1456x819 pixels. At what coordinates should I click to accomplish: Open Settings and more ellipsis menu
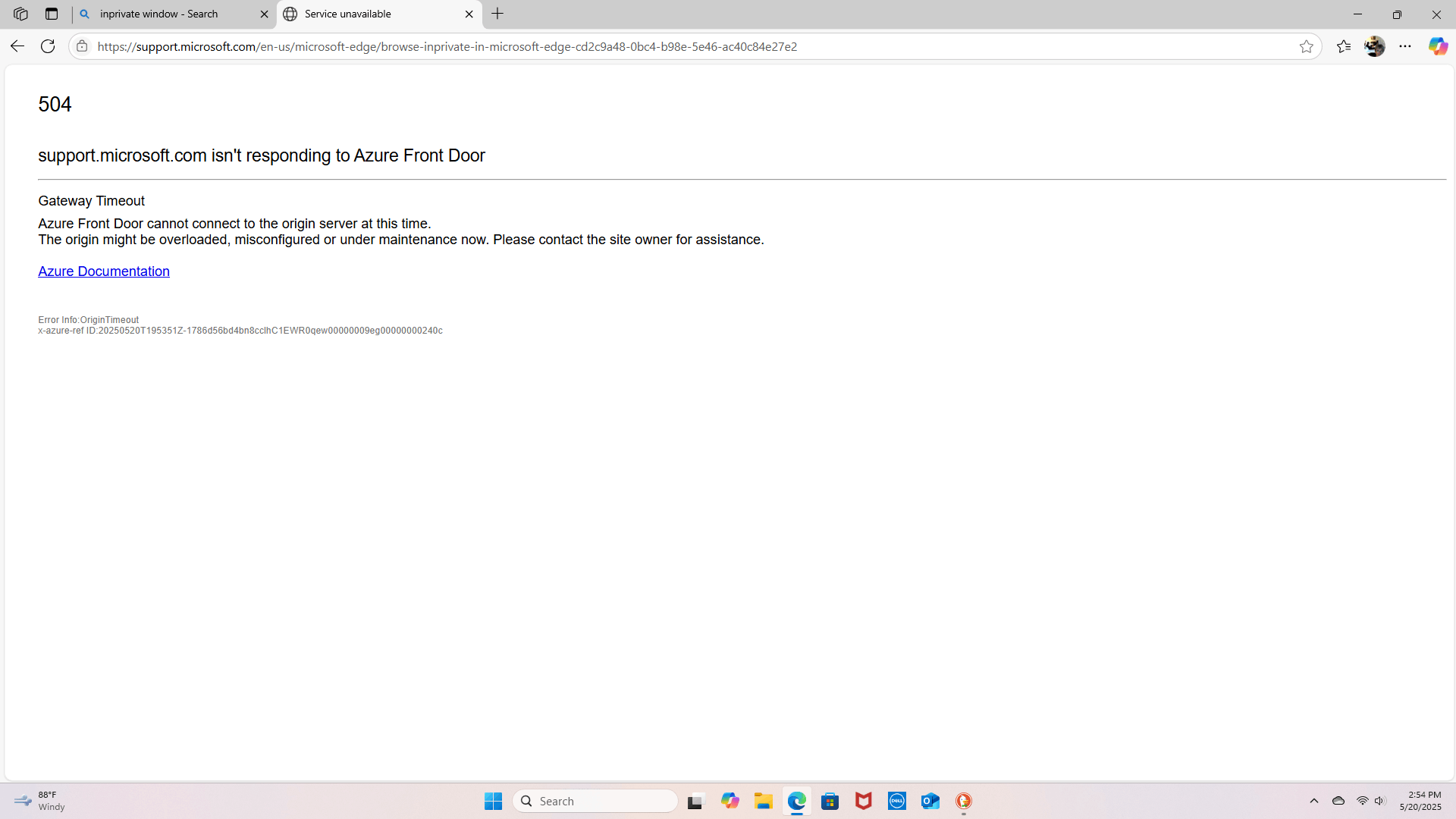[x=1405, y=46]
